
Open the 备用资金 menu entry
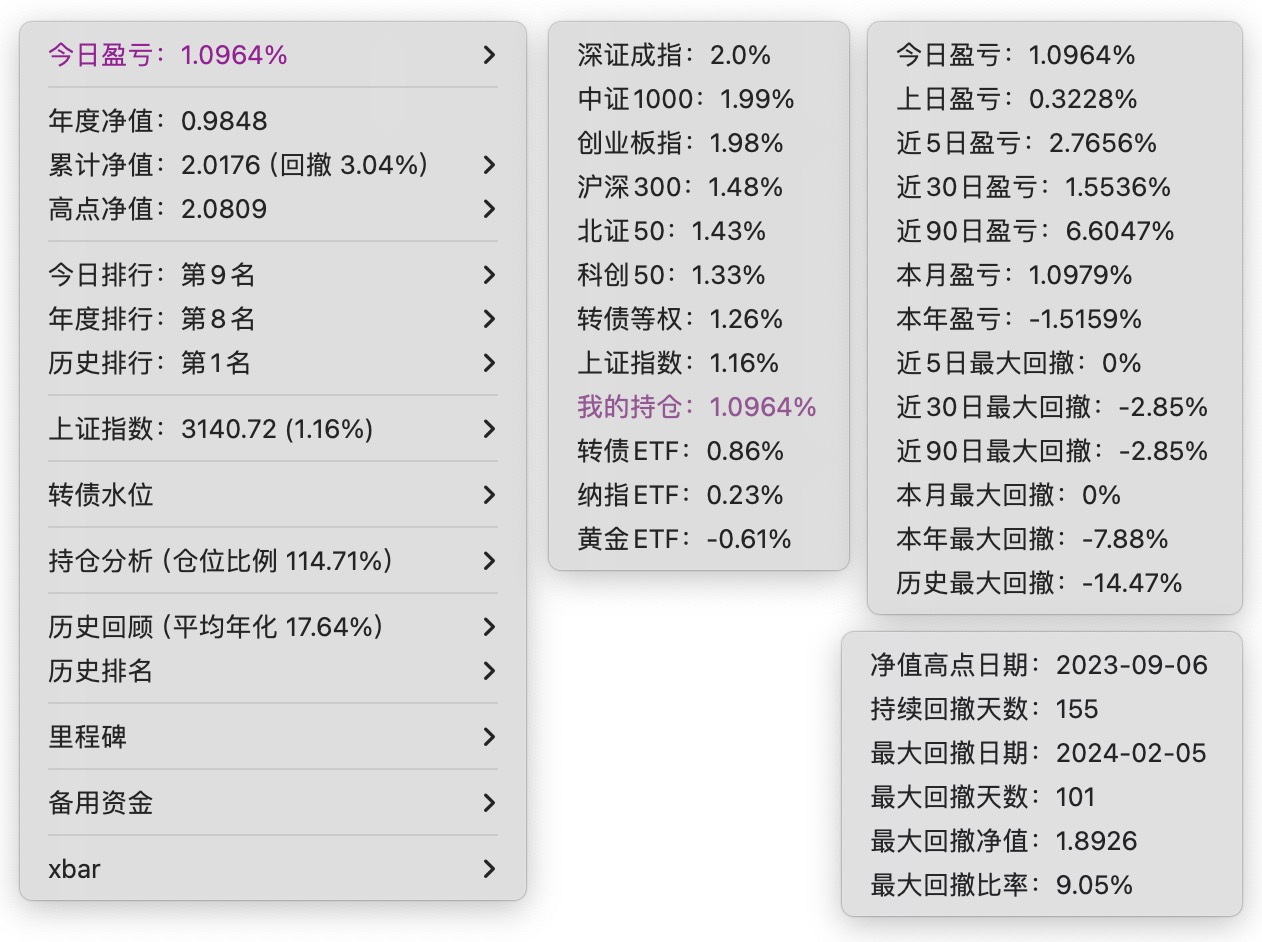point(101,803)
